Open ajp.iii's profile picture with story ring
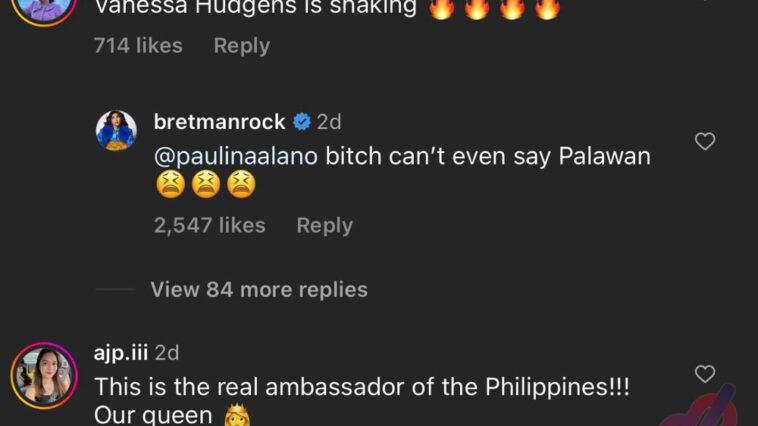Viewport: 758px width, 426px height. pyautogui.click(x=44, y=376)
